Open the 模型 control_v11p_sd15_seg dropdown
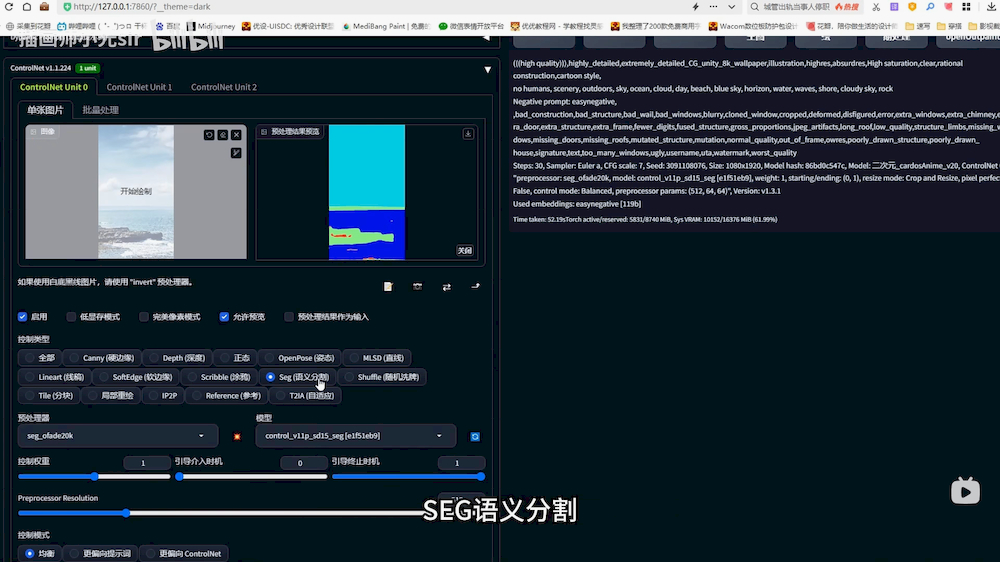Screen dimensions: 1000x562 tap(355, 436)
